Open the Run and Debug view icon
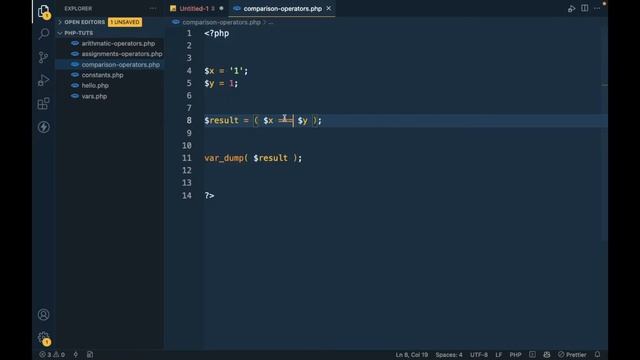This screenshot has height=360, width=640. coord(43,80)
